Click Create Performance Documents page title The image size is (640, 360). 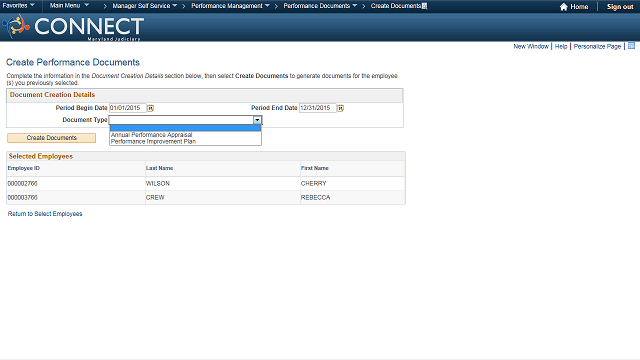pos(73,62)
